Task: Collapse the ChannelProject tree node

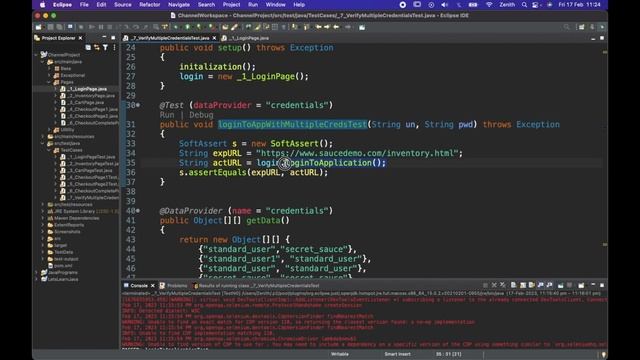Action: (x=37, y=55)
